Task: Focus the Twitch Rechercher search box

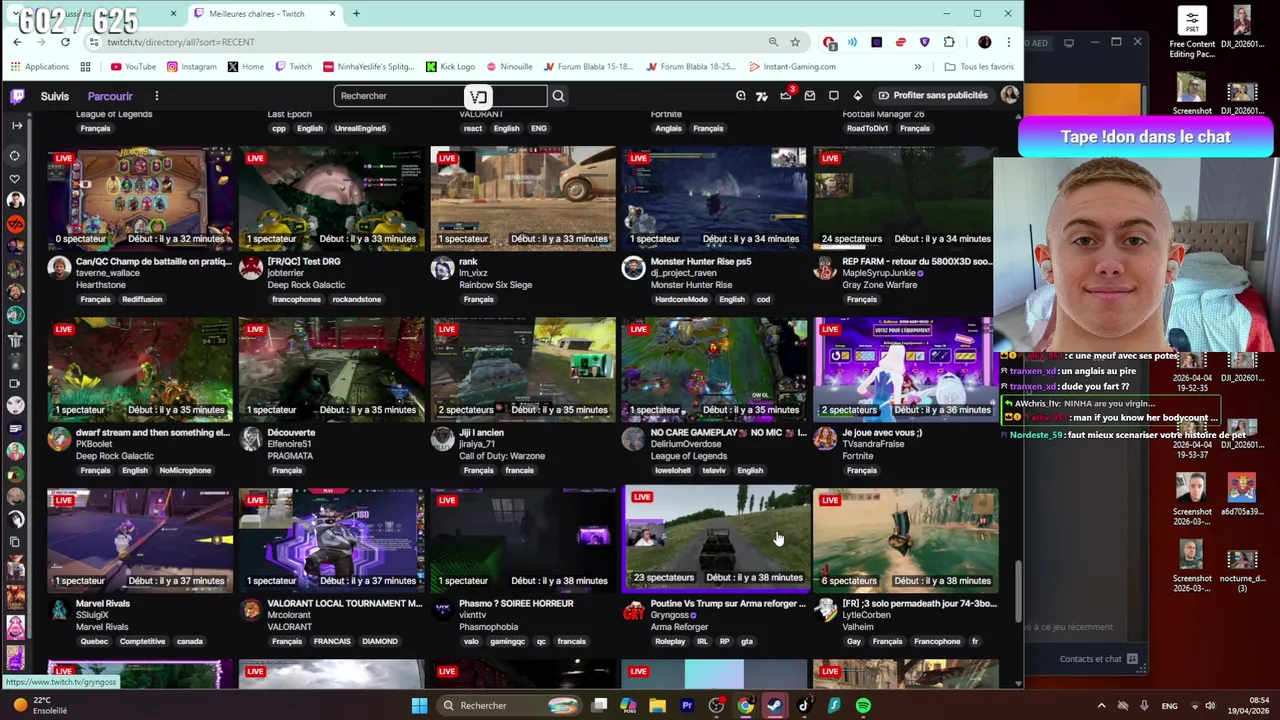Action: tap(440, 96)
